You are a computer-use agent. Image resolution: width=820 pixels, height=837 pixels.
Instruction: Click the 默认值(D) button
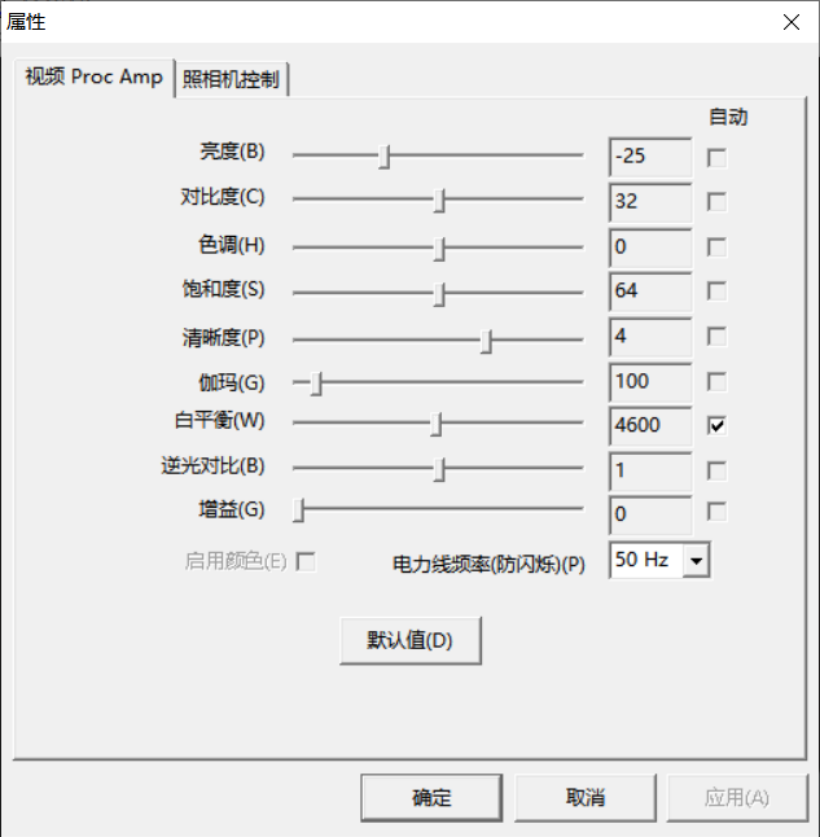point(410,640)
